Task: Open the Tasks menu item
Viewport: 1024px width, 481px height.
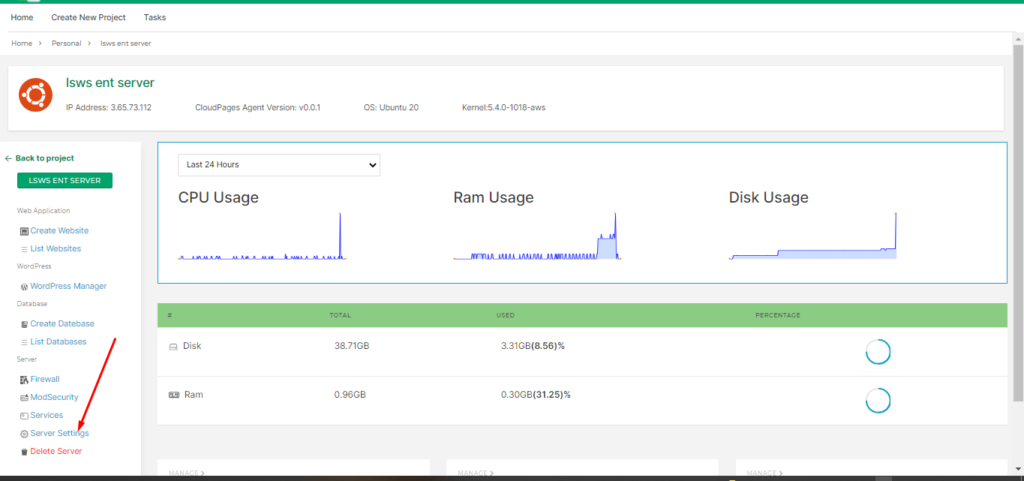Action: pos(155,18)
